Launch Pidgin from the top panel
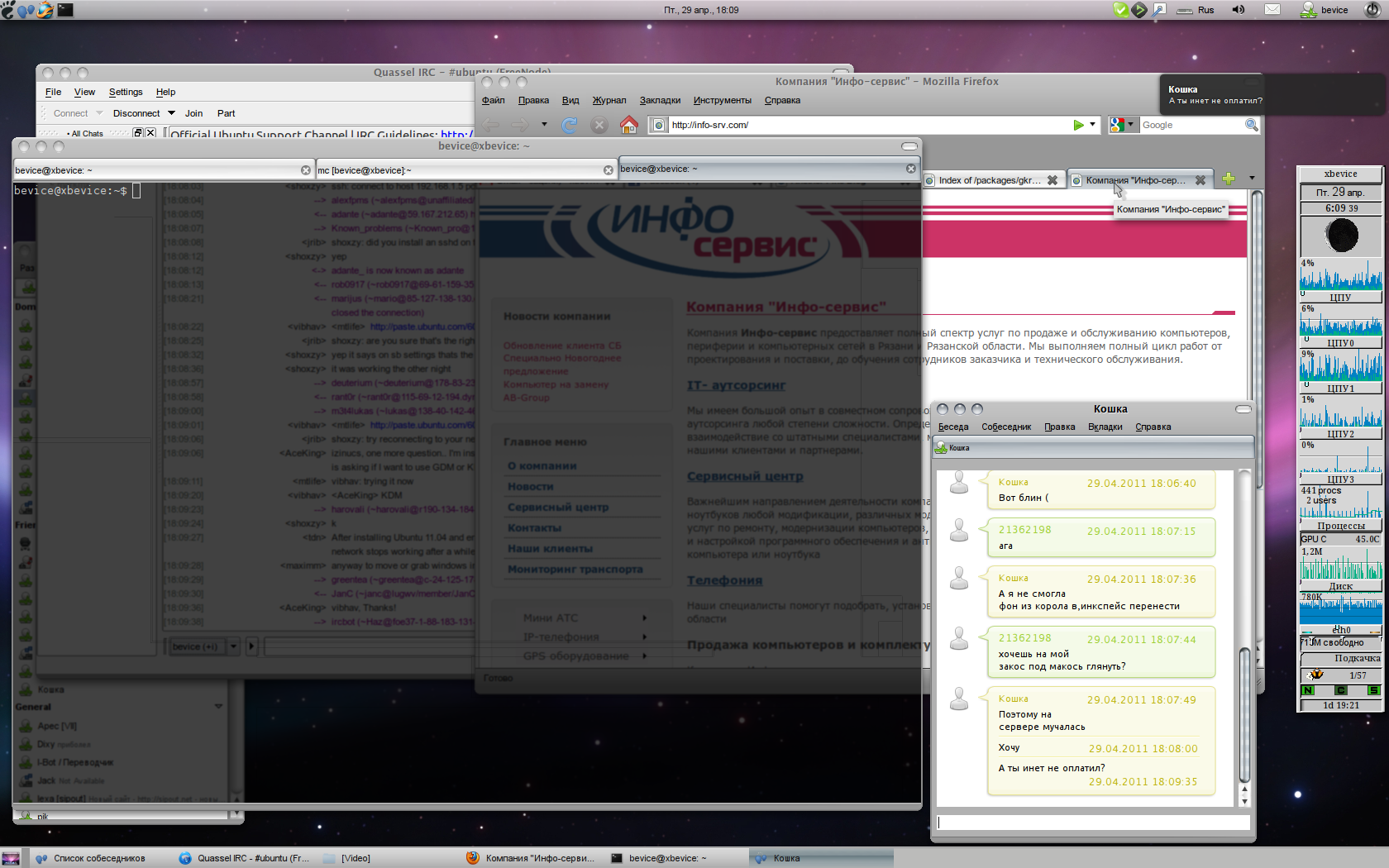 (x=26, y=10)
